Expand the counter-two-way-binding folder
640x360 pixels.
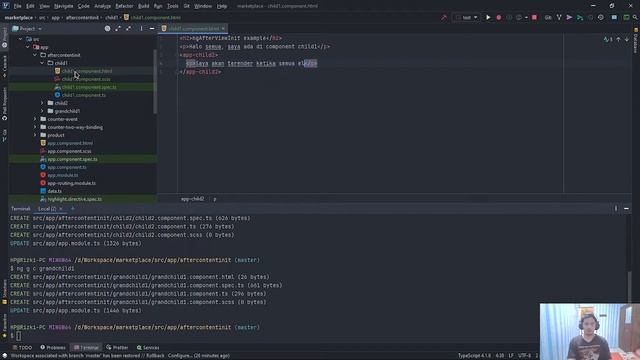35,127
